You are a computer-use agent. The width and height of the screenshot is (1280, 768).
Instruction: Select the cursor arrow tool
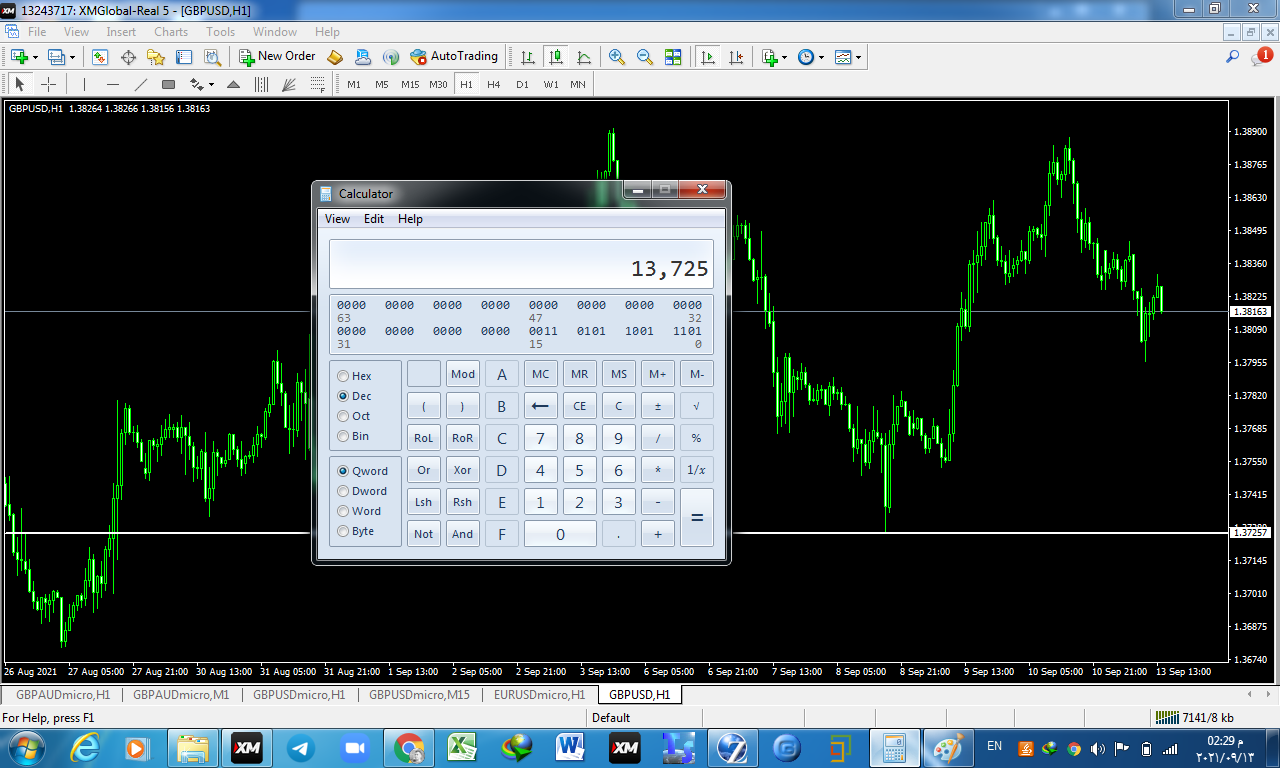point(19,85)
